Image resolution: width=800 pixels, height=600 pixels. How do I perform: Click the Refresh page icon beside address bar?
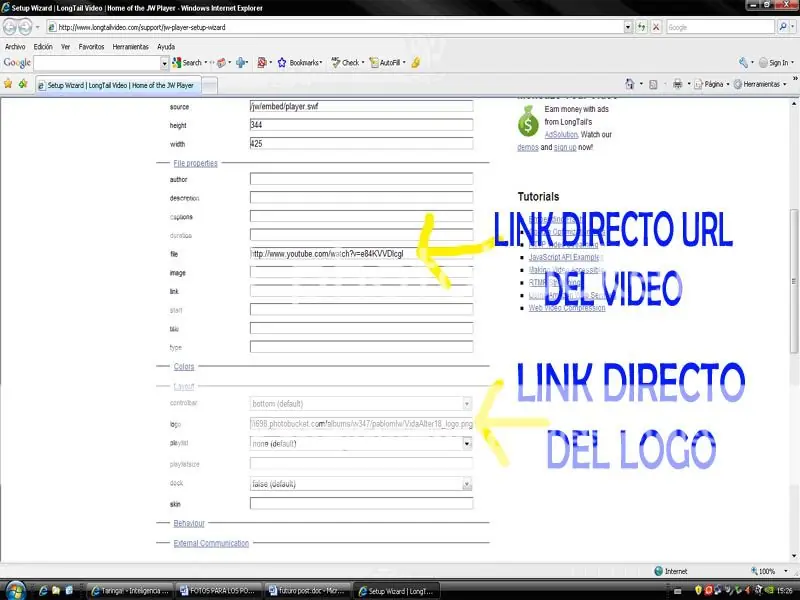[641, 27]
